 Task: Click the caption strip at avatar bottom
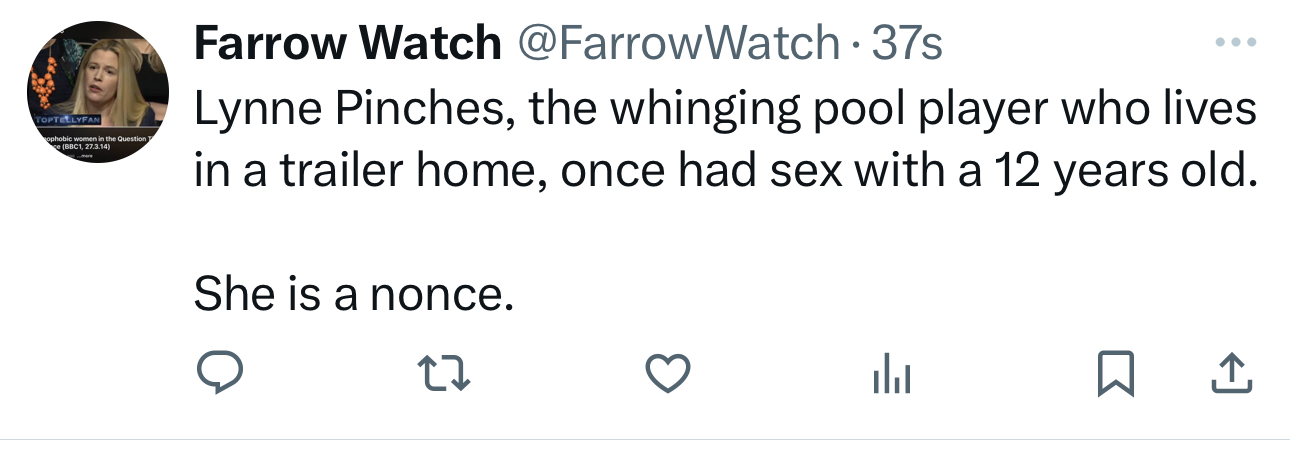coord(92,144)
